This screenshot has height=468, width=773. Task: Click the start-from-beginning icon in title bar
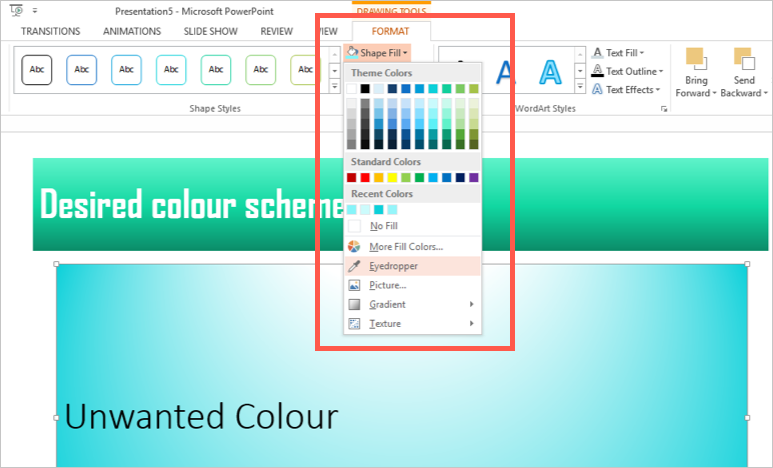pos(17,10)
